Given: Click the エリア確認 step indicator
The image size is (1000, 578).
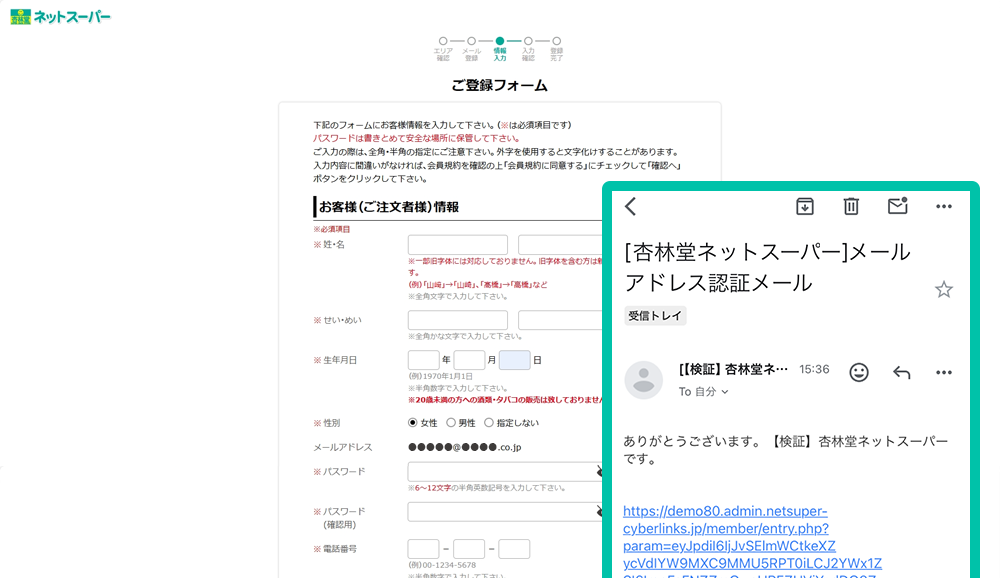Looking at the screenshot, I should (x=443, y=48).
